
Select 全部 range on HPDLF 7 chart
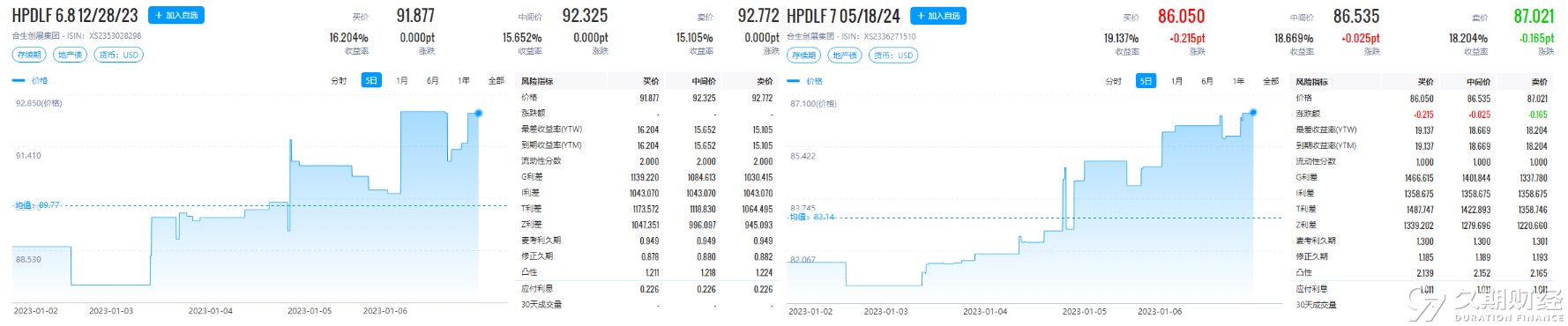(1271, 81)
